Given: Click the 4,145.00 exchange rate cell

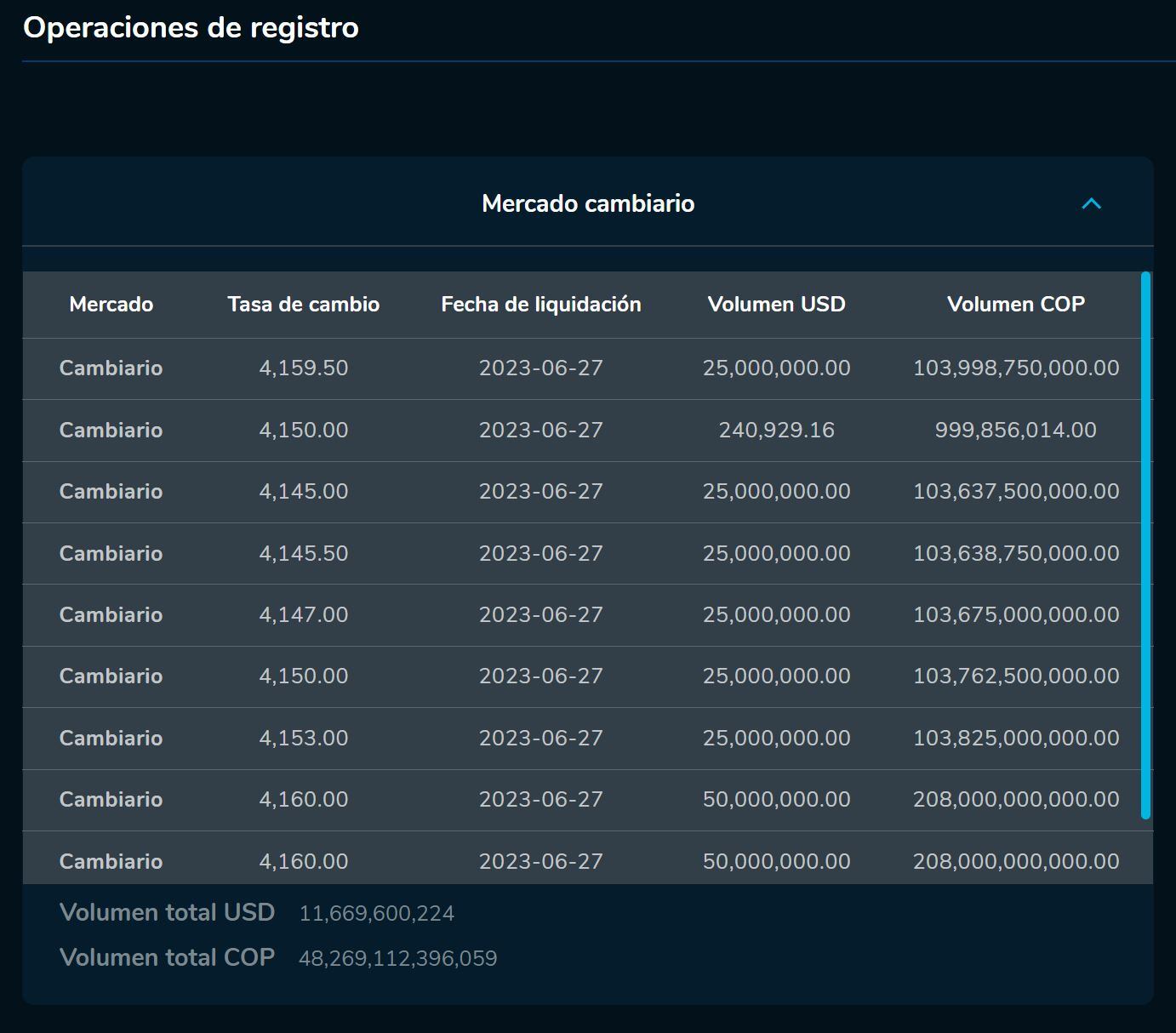Looking at the screenshot, I should point(304,492).
